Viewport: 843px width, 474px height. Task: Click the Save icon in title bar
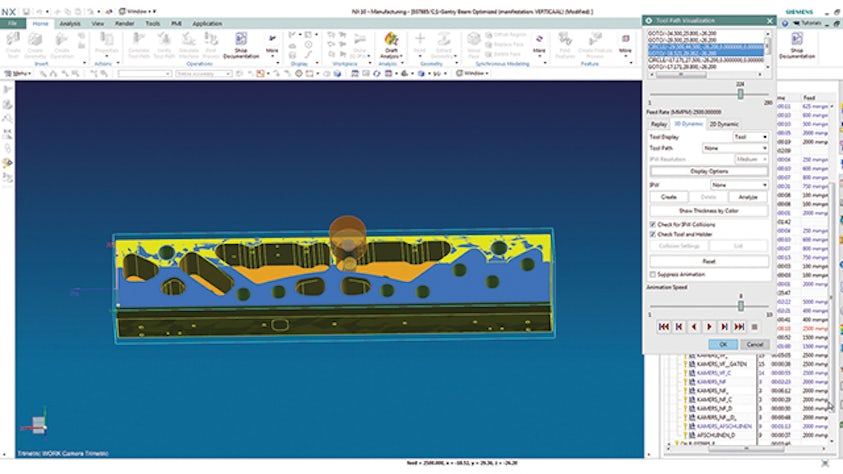tap(25, 11)
